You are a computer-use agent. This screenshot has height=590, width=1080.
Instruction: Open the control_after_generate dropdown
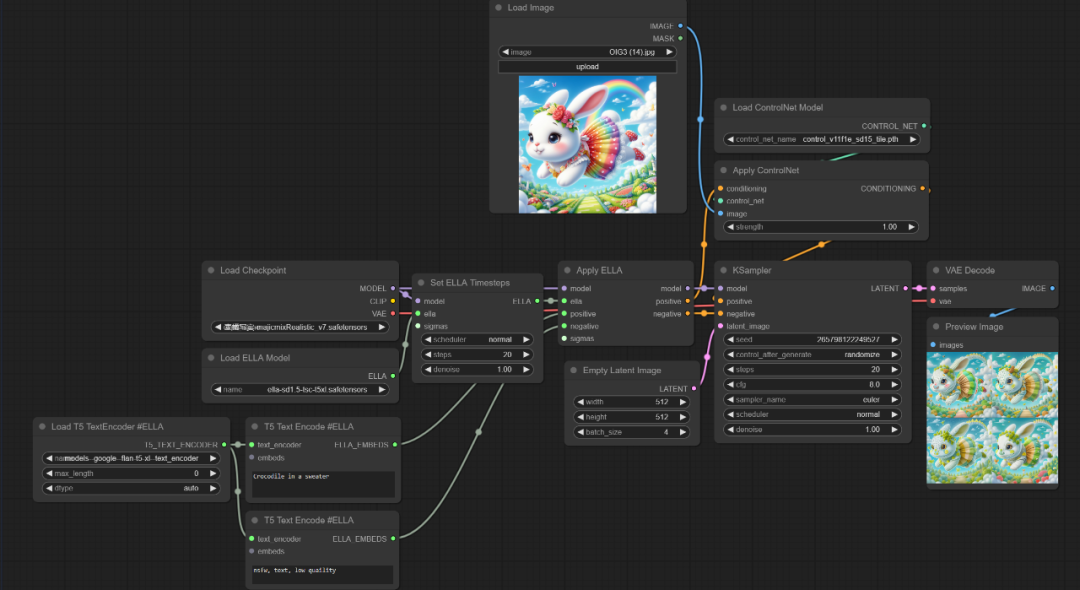[812, 355]
